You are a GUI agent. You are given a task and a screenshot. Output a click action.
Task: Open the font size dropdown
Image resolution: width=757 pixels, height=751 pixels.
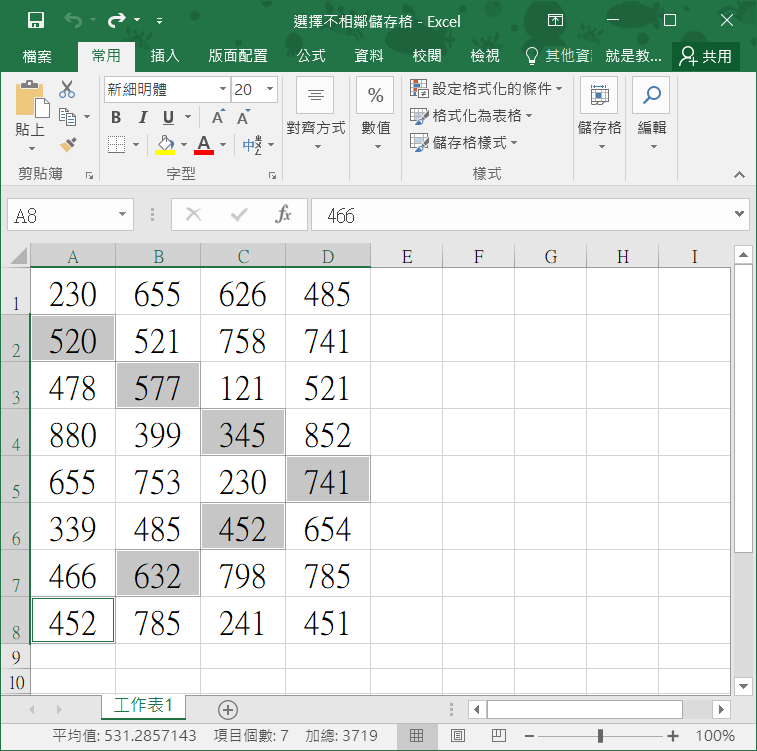(270, 90)
